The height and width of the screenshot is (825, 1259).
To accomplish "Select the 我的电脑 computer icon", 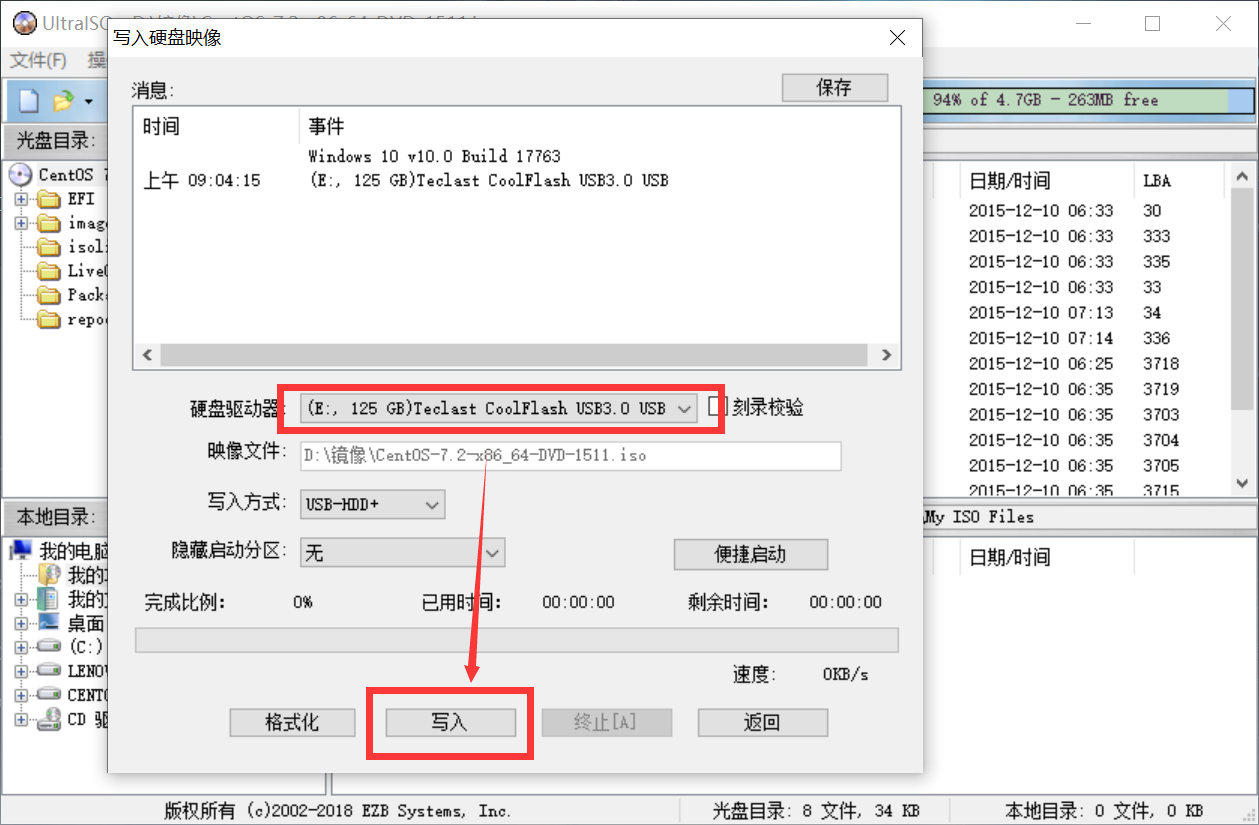I will coord(22,551).
